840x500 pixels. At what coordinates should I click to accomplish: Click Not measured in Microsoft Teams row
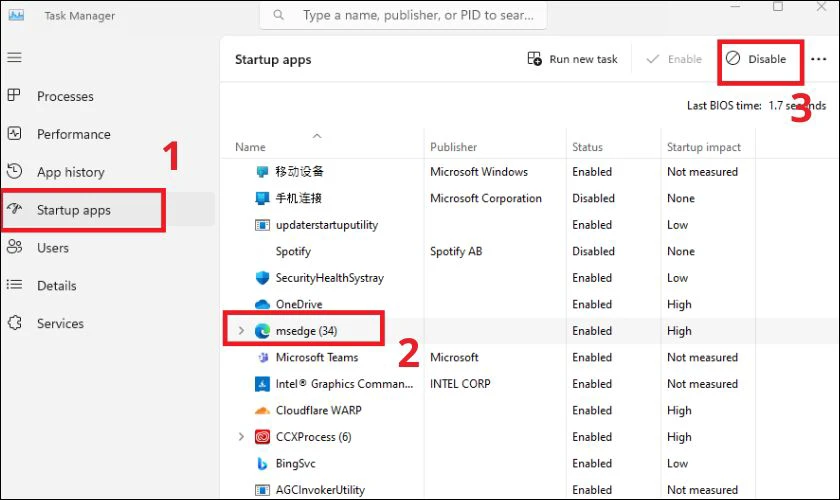coord(702,357)
